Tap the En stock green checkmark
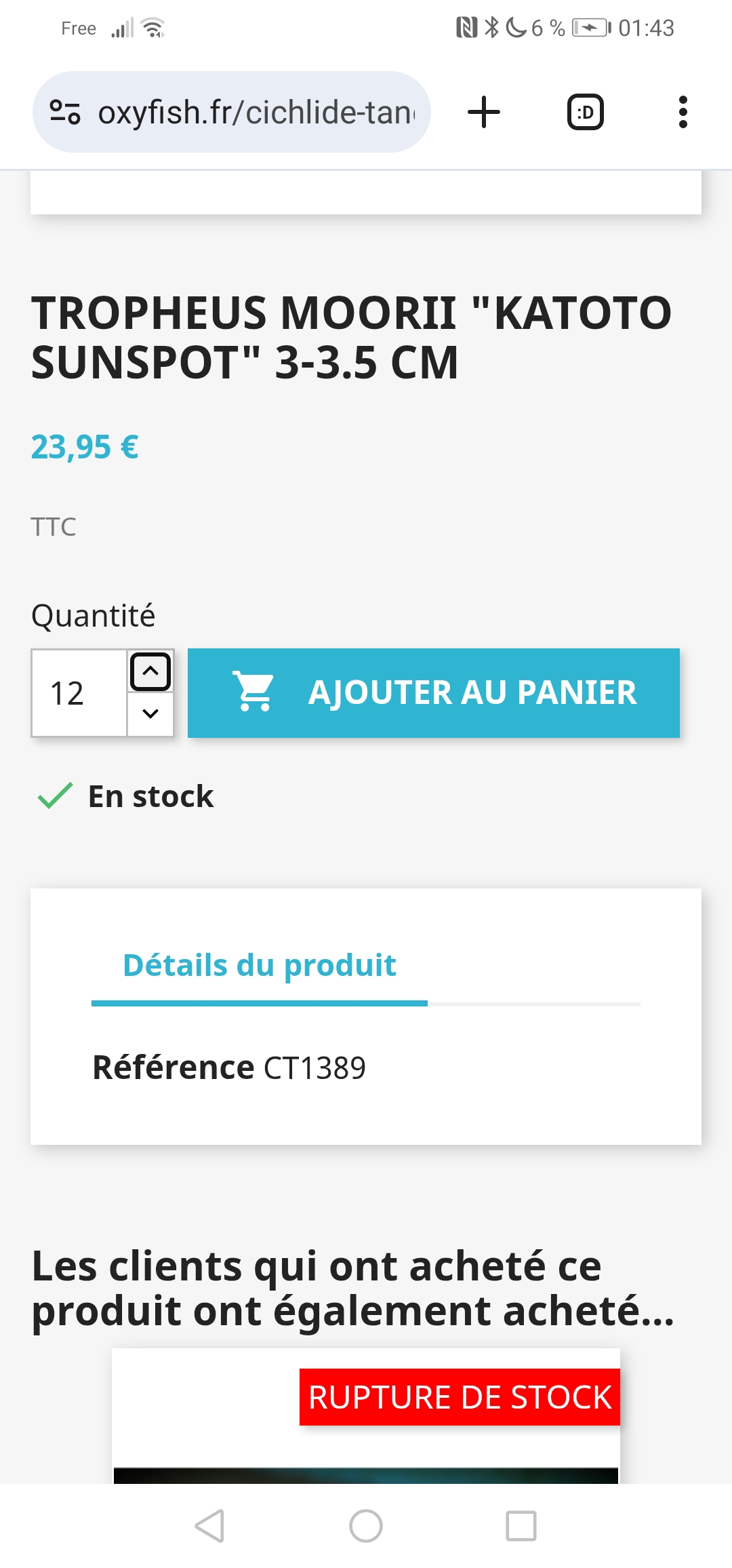 pyautogui.click(x=55, y=796)
